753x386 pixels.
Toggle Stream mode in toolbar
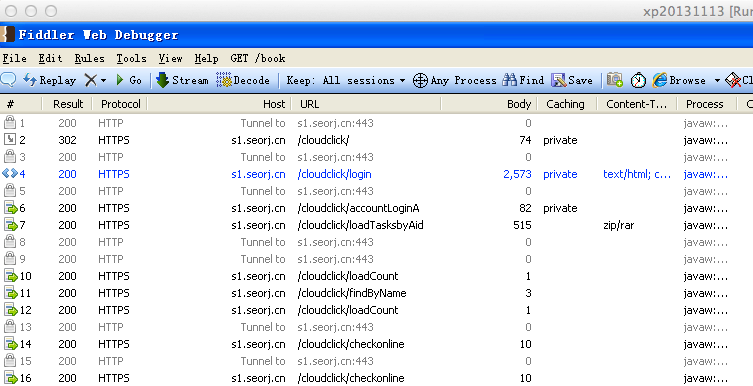[182, 80]
